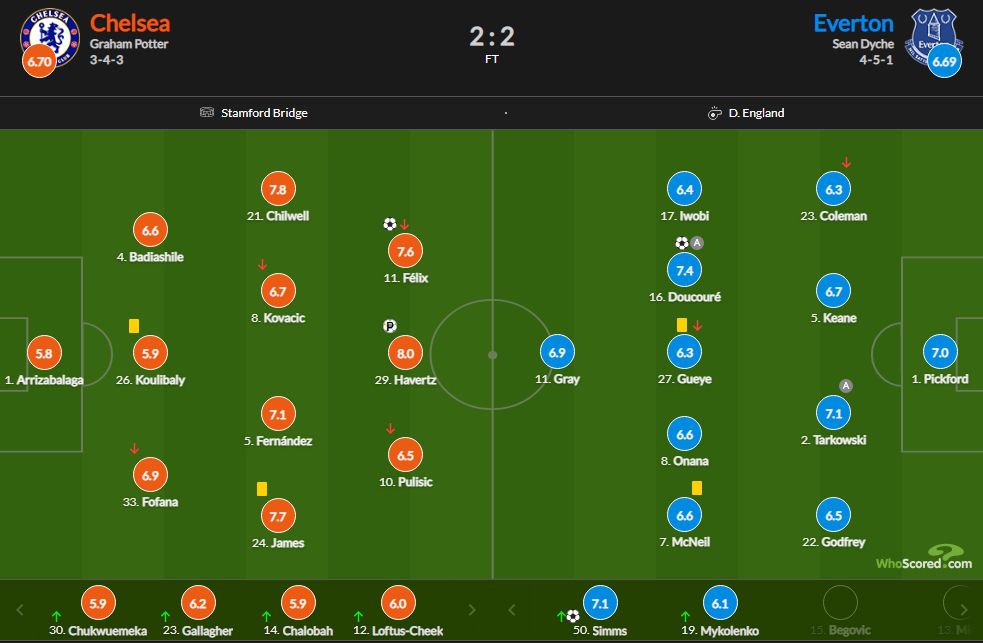
Task: Click the yellow card above McNeil
Action: point(697,488)
